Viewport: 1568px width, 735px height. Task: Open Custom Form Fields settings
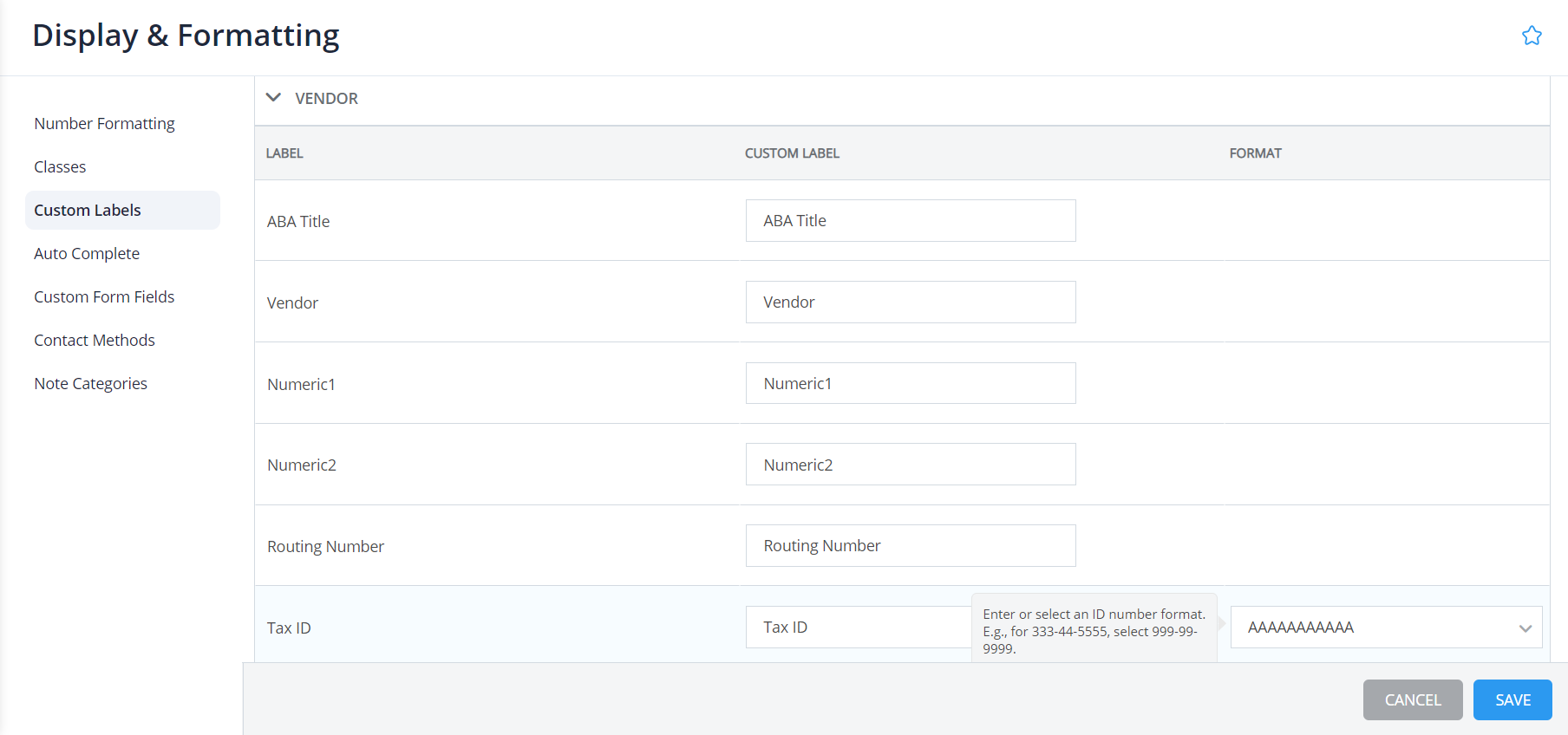tap(104, 297)
